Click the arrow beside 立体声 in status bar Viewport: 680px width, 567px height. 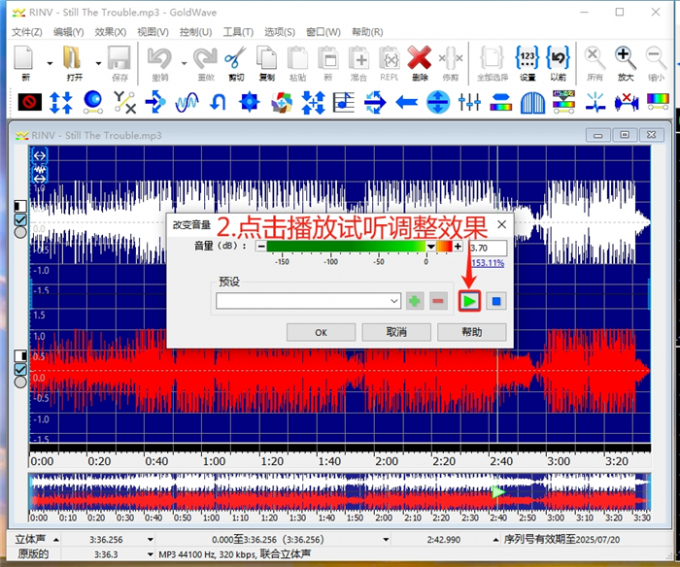pos(56,540)
